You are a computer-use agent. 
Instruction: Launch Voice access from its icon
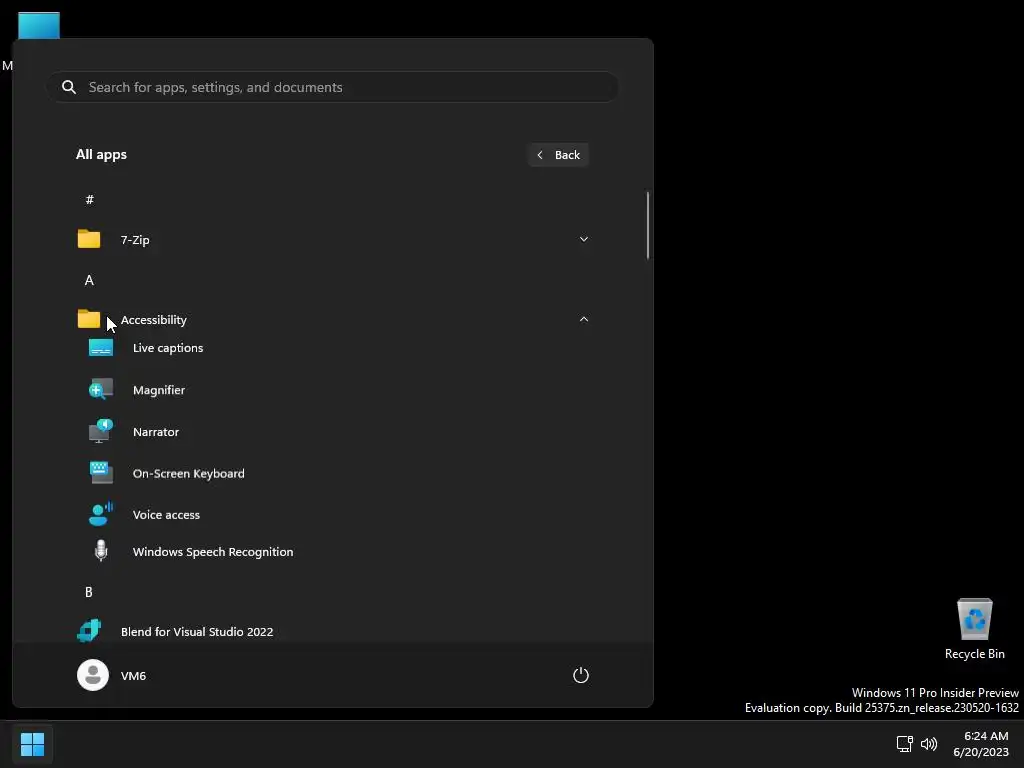(101, 514)
